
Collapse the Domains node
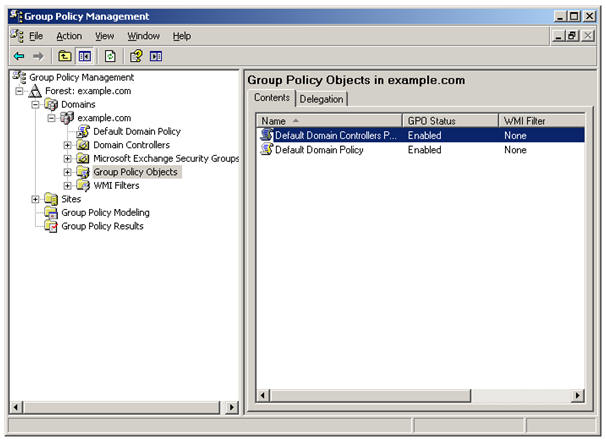35,105
